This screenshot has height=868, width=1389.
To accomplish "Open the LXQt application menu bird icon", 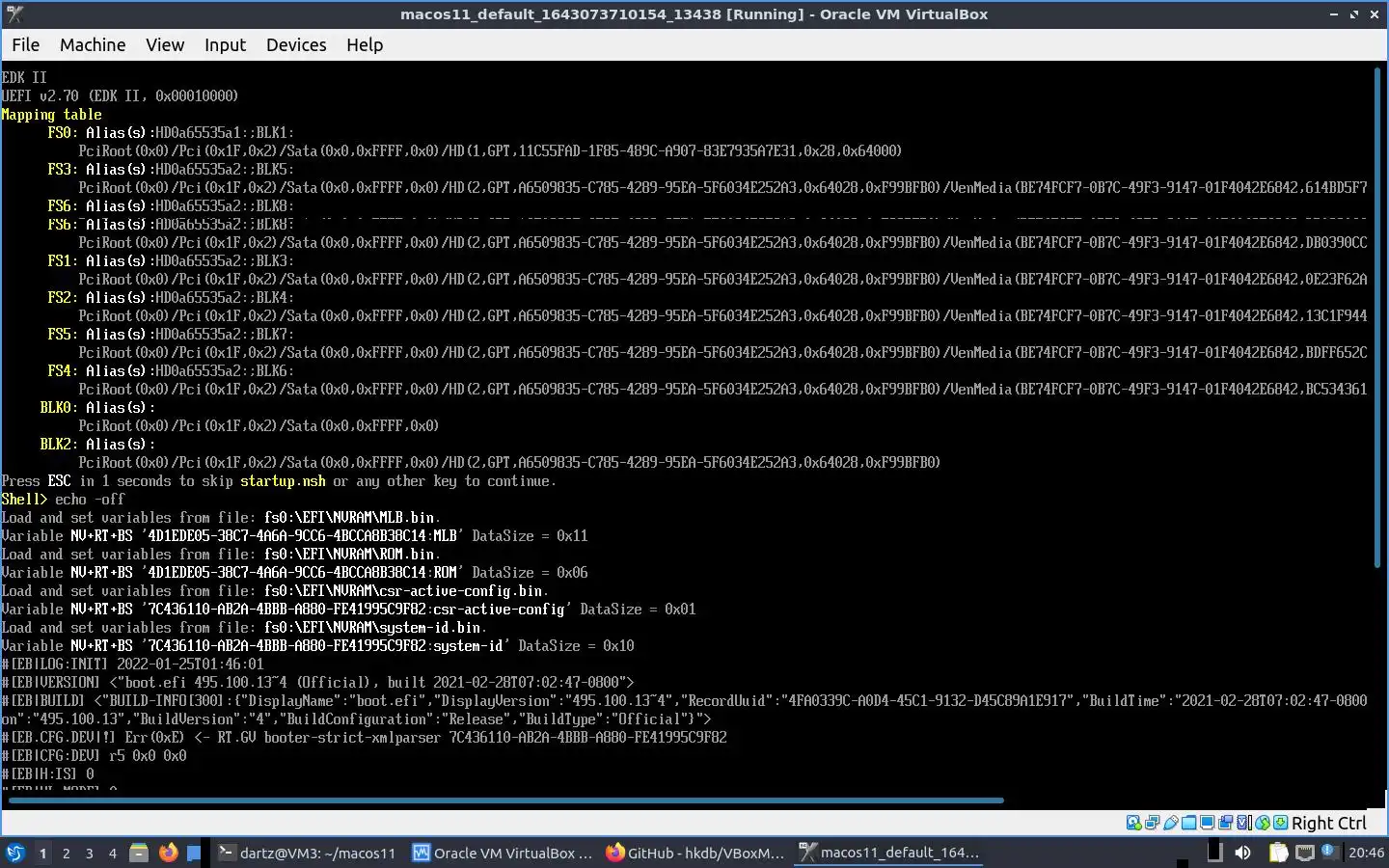I will [x=15, y=853].
